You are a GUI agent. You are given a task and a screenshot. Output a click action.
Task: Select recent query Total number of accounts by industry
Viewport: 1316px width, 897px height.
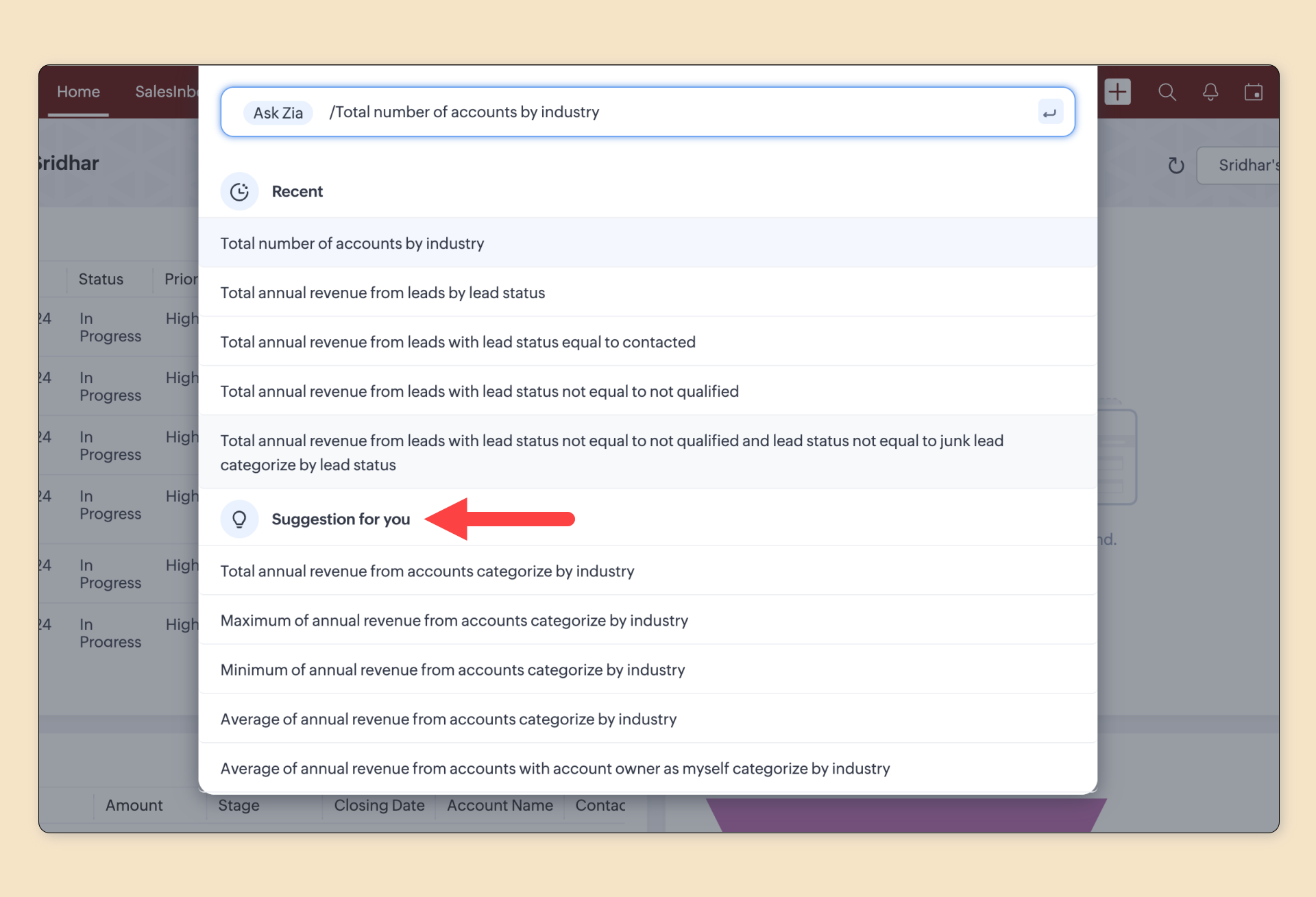tap(352, 243)
